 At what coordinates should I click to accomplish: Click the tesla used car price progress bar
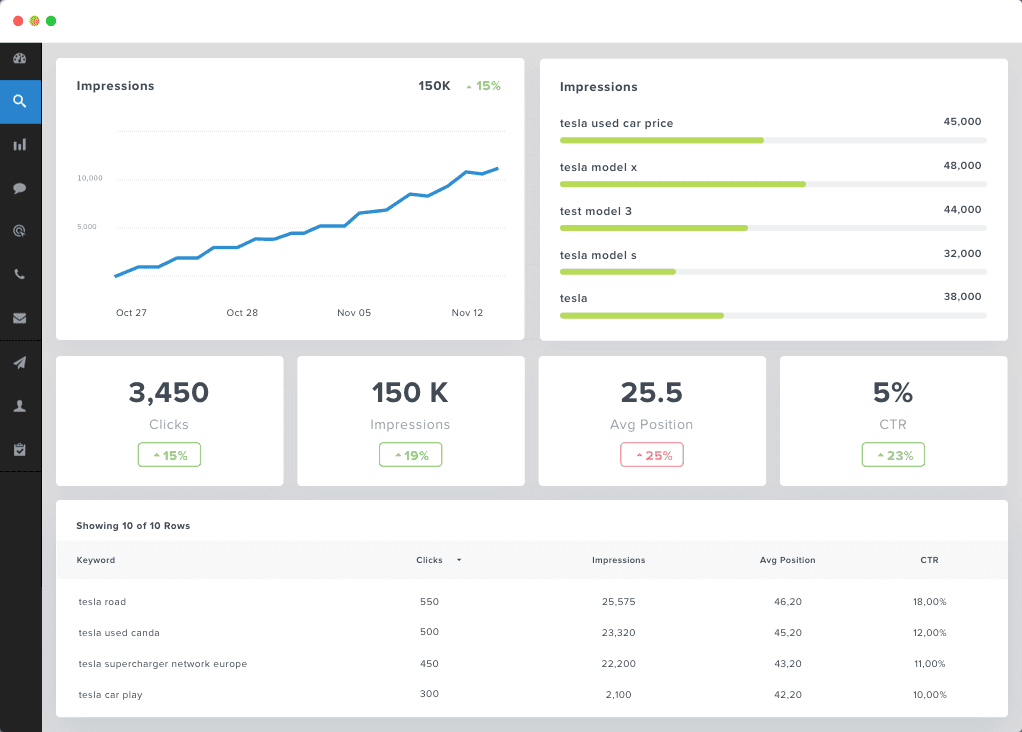(x=773, y=140)
